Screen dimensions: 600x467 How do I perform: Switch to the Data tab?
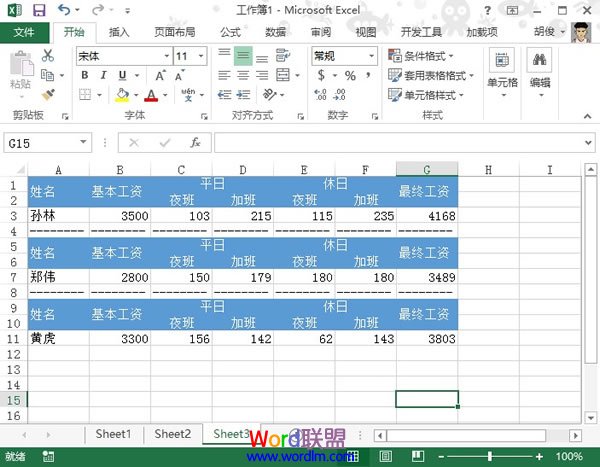coord(276,32)
